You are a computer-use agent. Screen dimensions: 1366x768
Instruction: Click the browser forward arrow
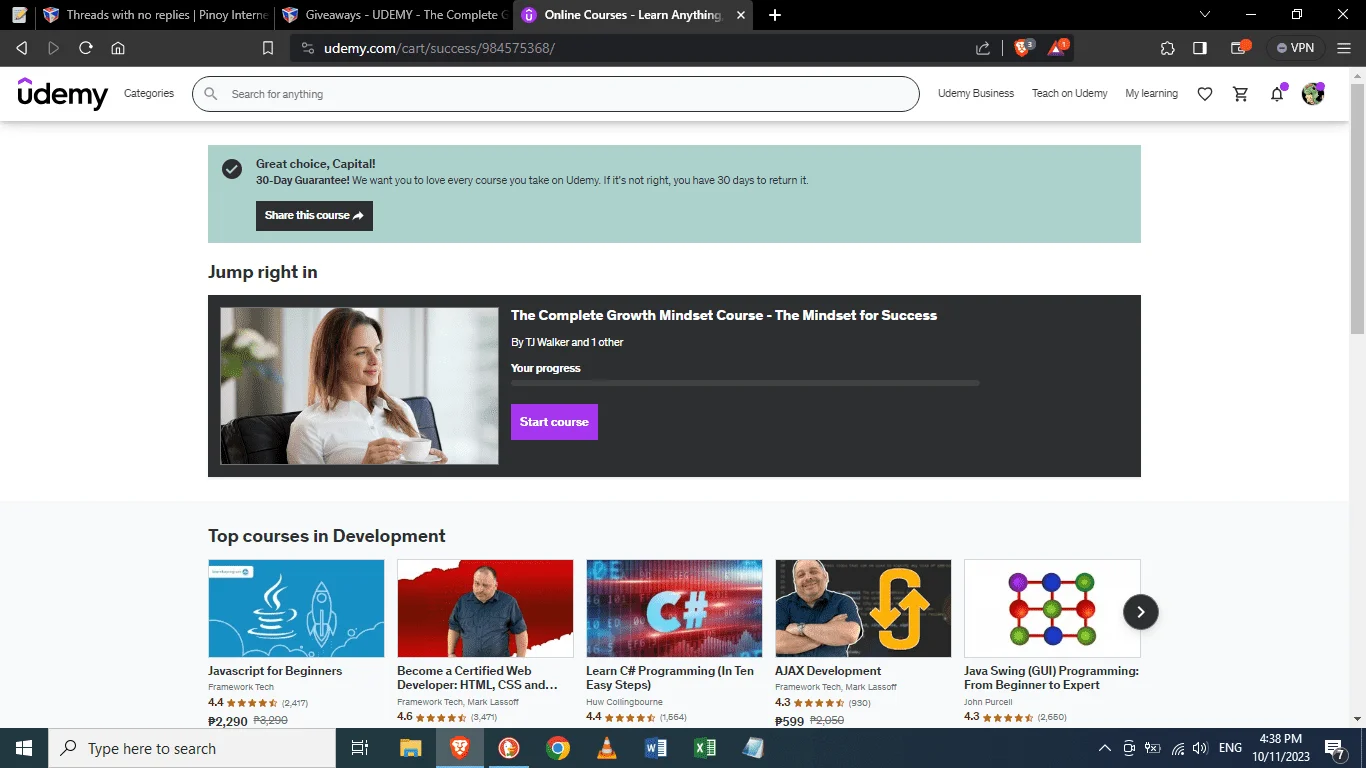[x=54, y=48]
